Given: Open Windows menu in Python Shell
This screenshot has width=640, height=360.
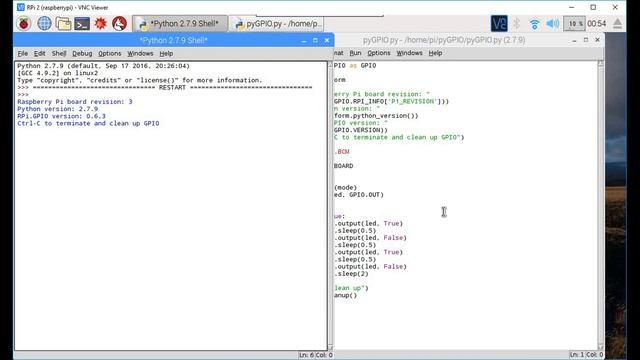Looking at the screenshot, I should (140, 53).
